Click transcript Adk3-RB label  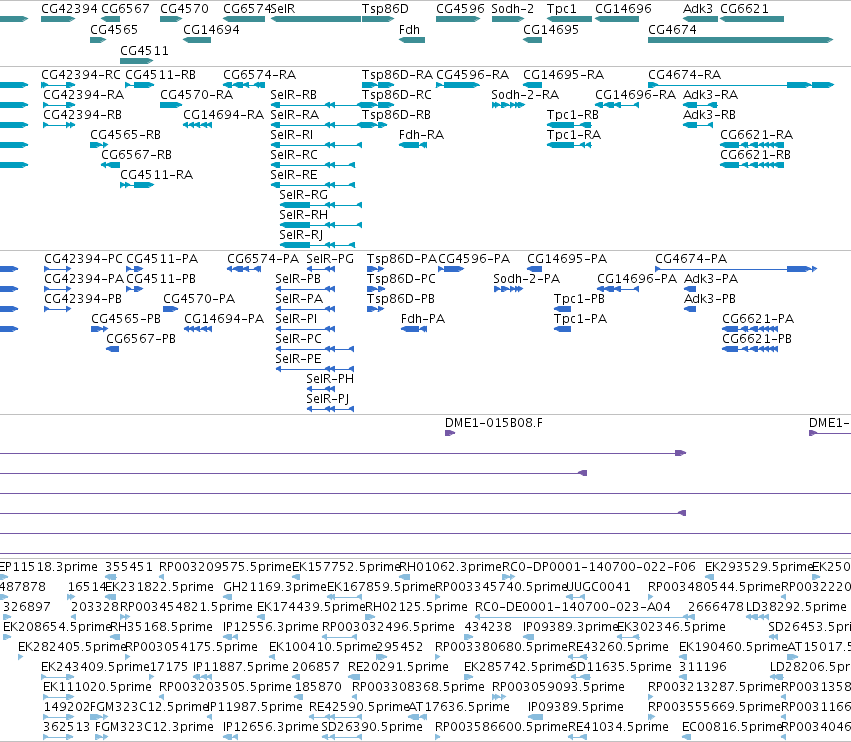tap(709, 115)
